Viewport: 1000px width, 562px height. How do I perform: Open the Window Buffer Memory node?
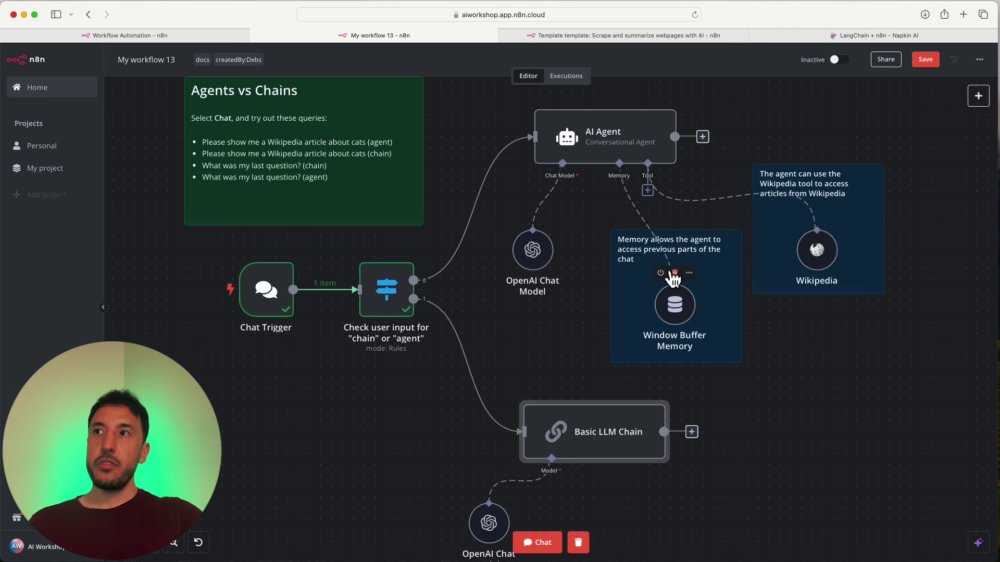(674, 304)
